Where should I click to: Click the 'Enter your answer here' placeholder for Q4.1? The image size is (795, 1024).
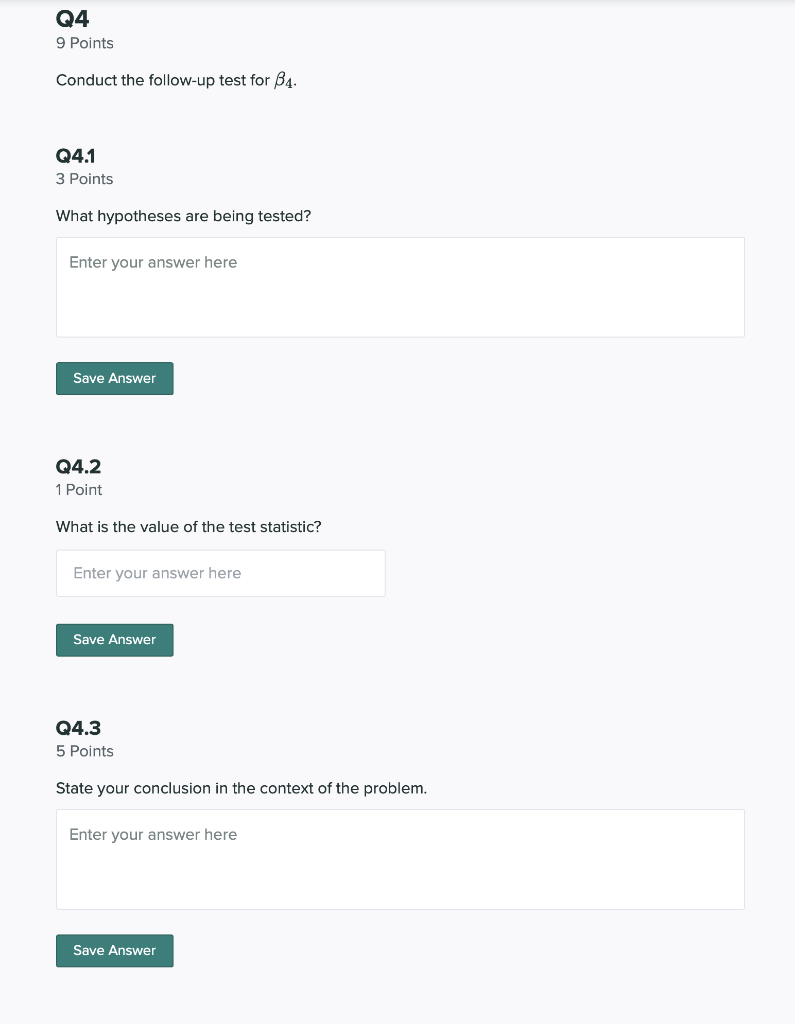[152, 262]
